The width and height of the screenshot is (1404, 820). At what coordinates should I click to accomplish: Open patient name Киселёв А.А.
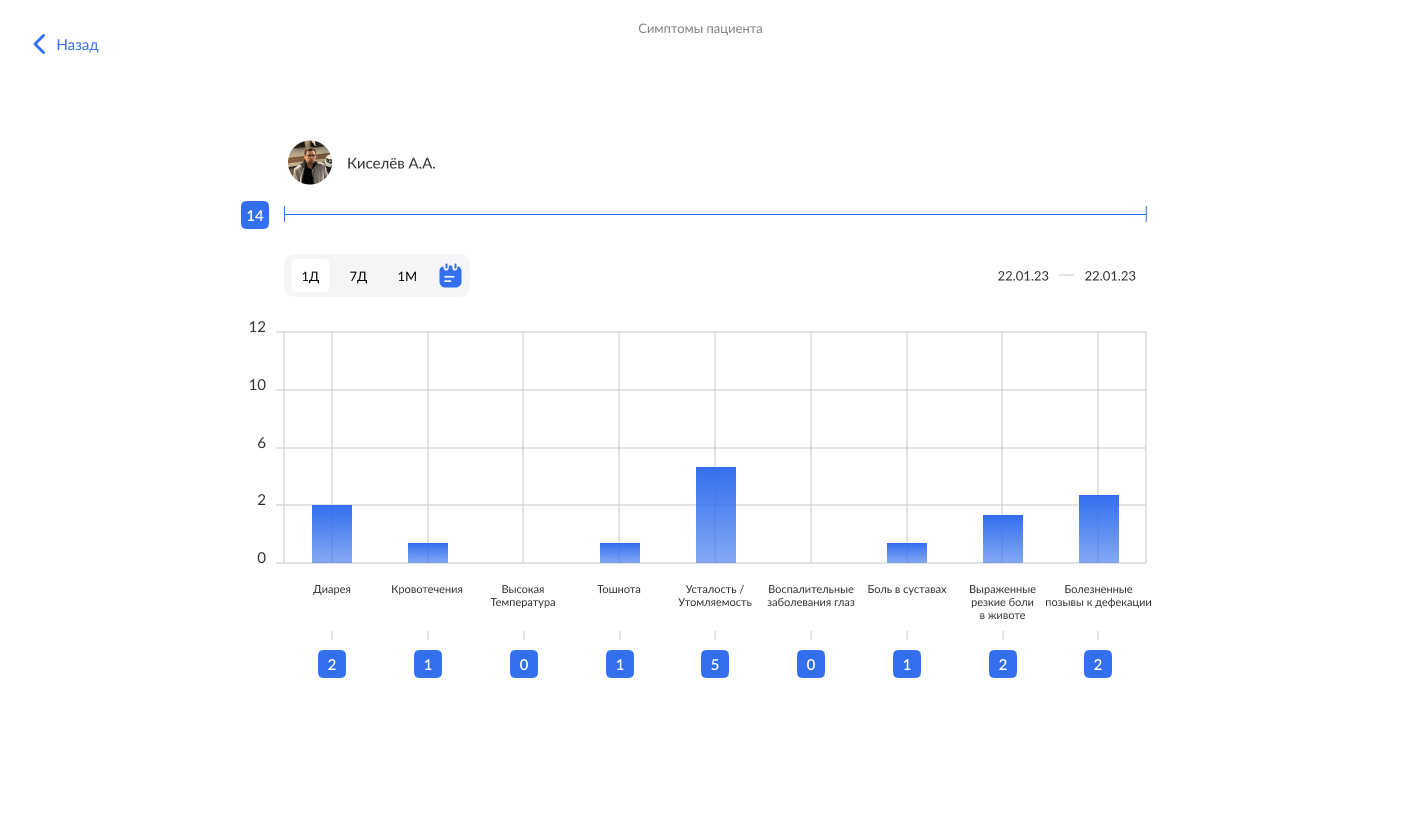tap(391, 163)
